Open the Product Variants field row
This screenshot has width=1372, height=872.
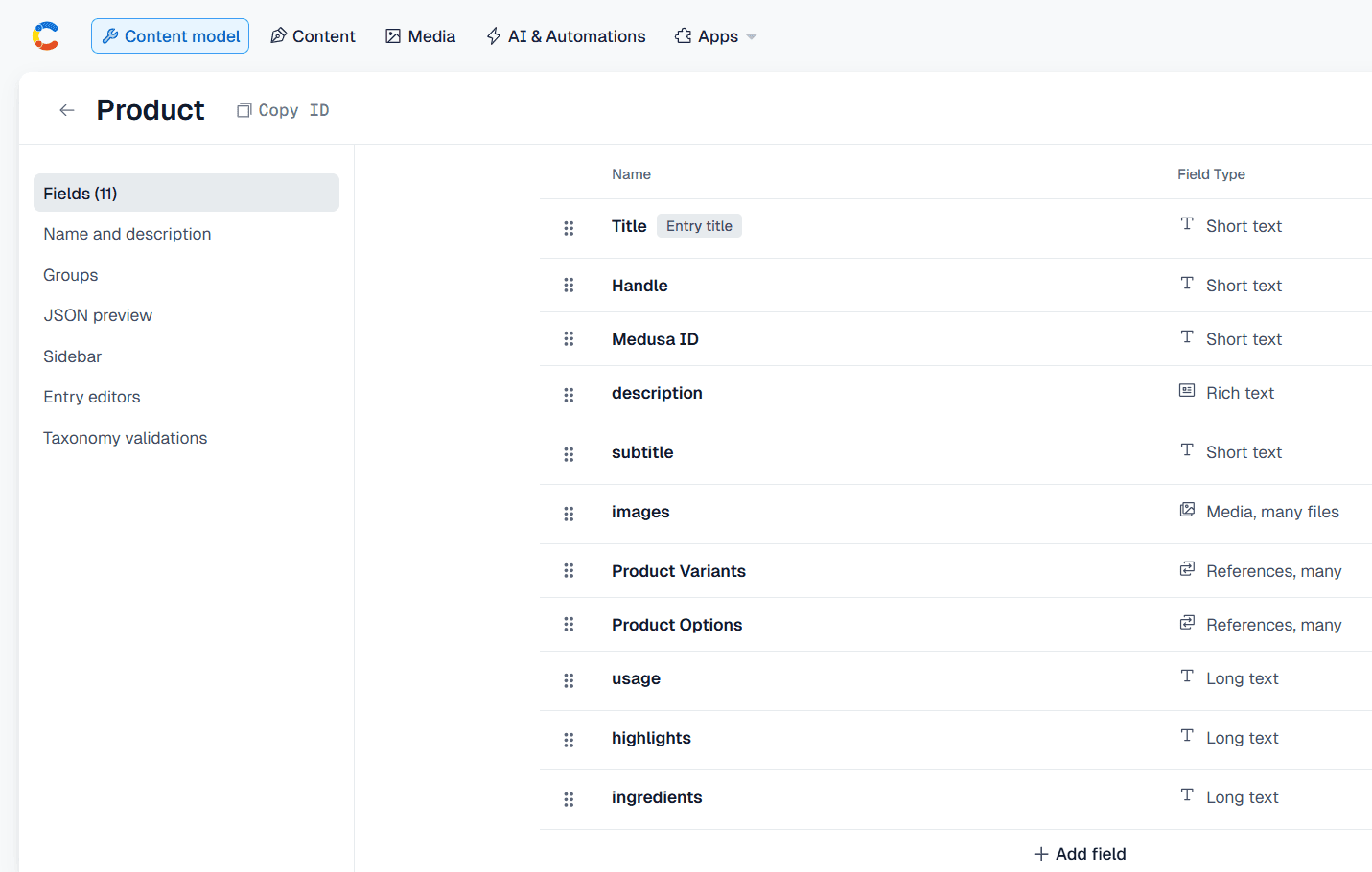[x=679, y=571]
